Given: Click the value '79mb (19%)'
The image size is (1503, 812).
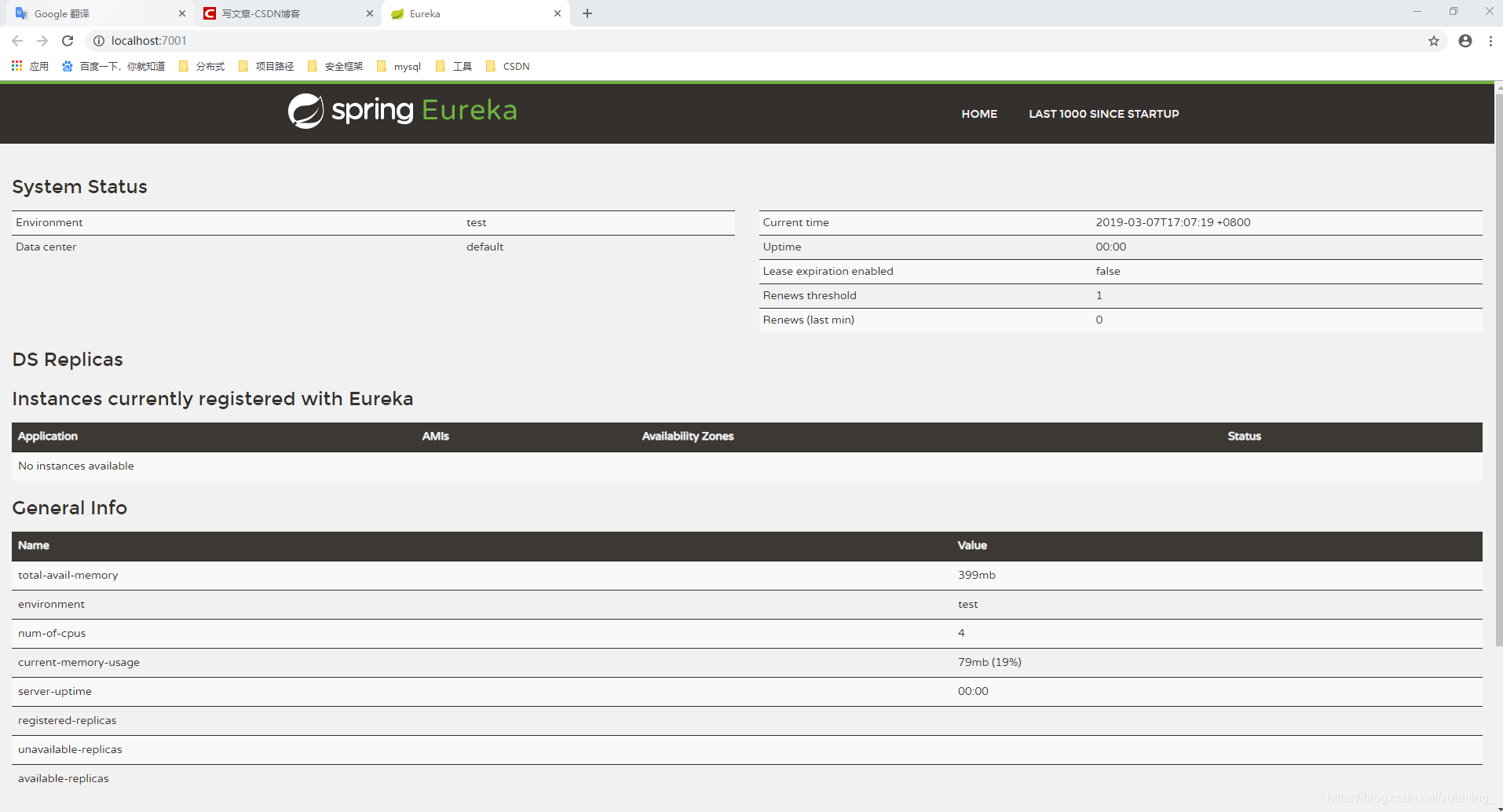Looking at the screenshot, I should pos(989,662).
